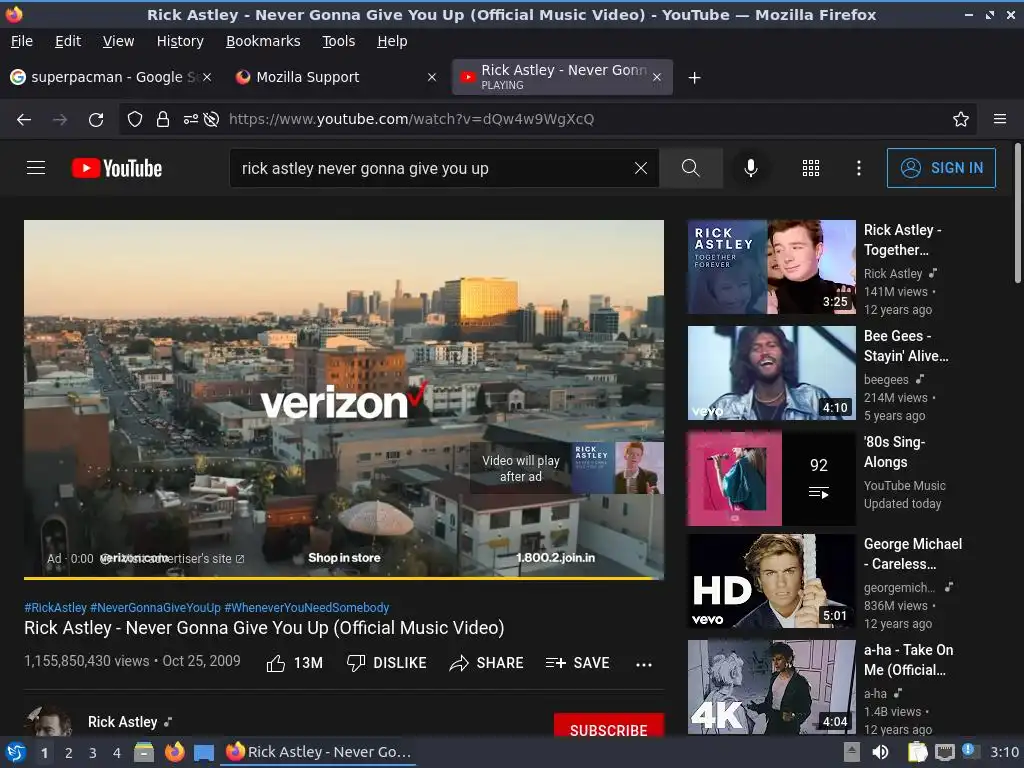Image resolution: width=1024 pixels, height=768 pixels.
Task: Open a new browser tab
Action: pos(695,78)
